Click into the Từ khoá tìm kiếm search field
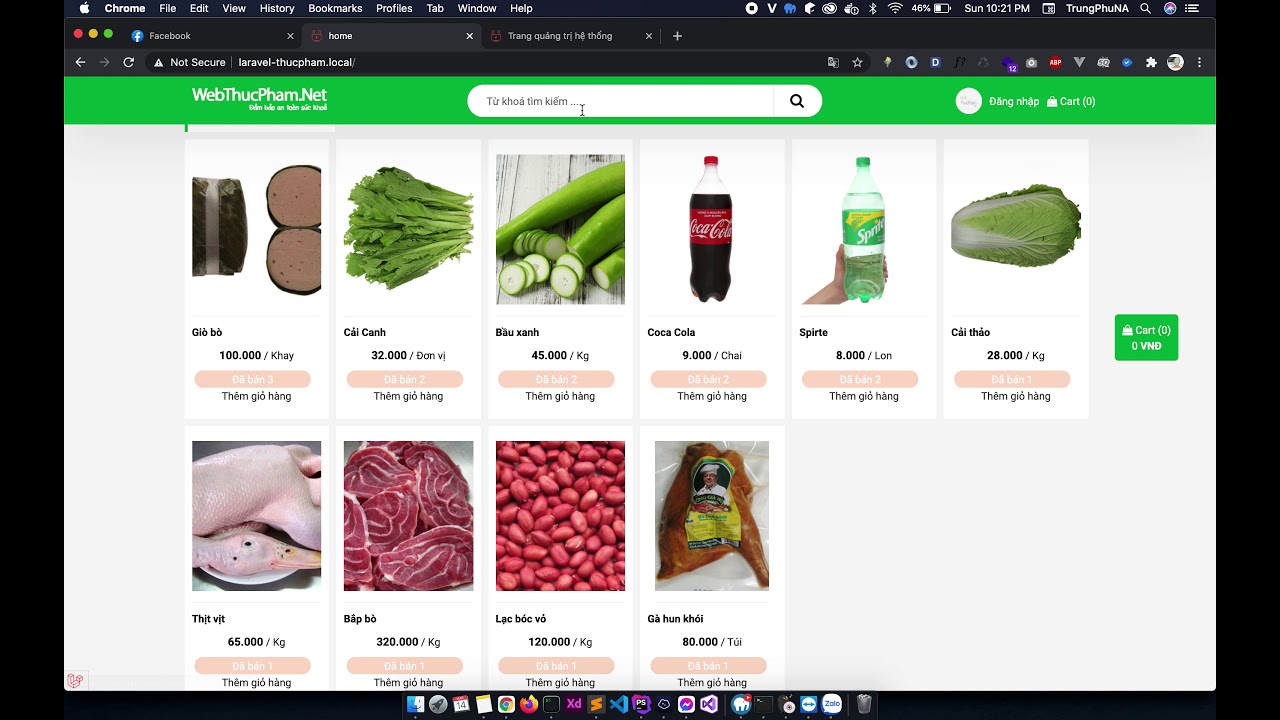Screen dimensions: 1280x720 point(620,101)
